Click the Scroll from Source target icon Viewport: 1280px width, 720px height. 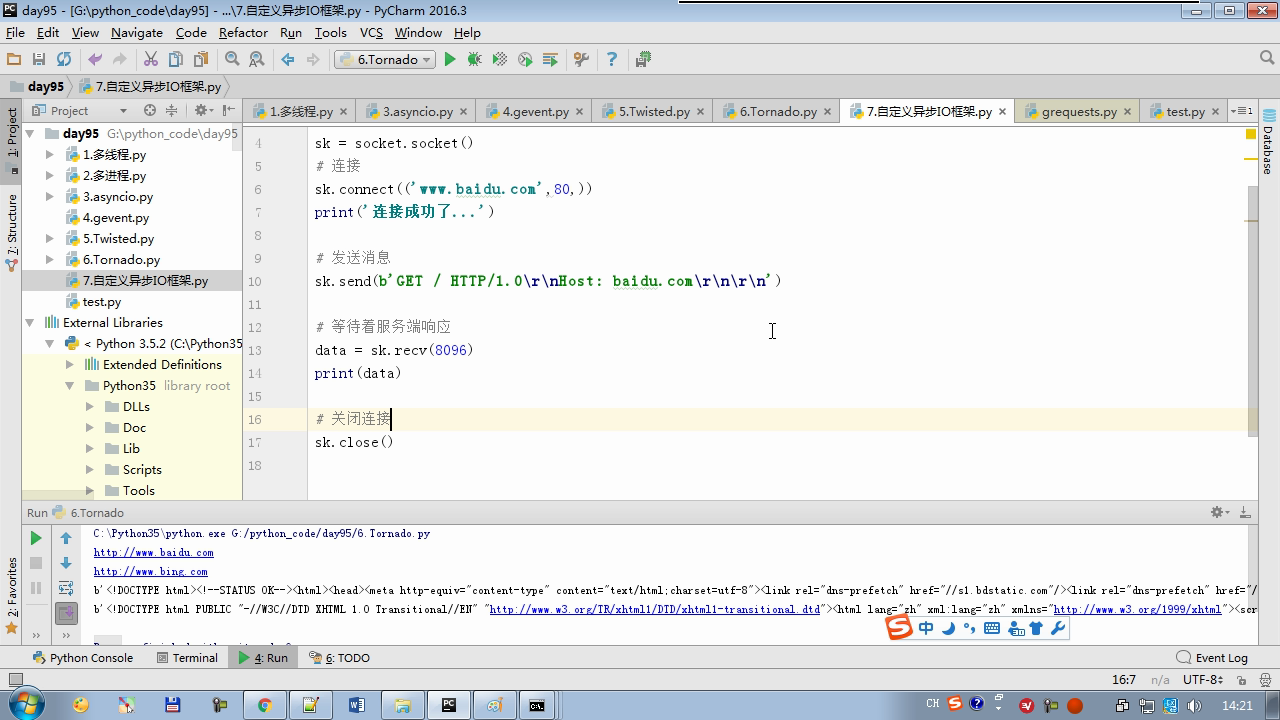[x=150, y=111]
